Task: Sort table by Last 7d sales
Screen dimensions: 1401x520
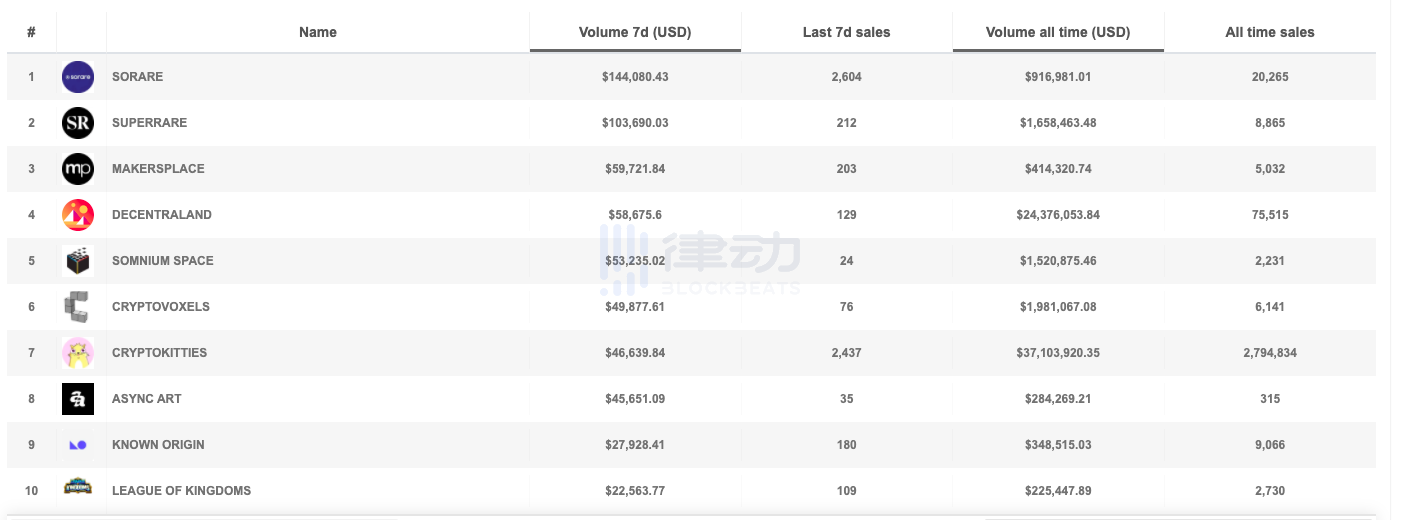Action: pos(846,32)
